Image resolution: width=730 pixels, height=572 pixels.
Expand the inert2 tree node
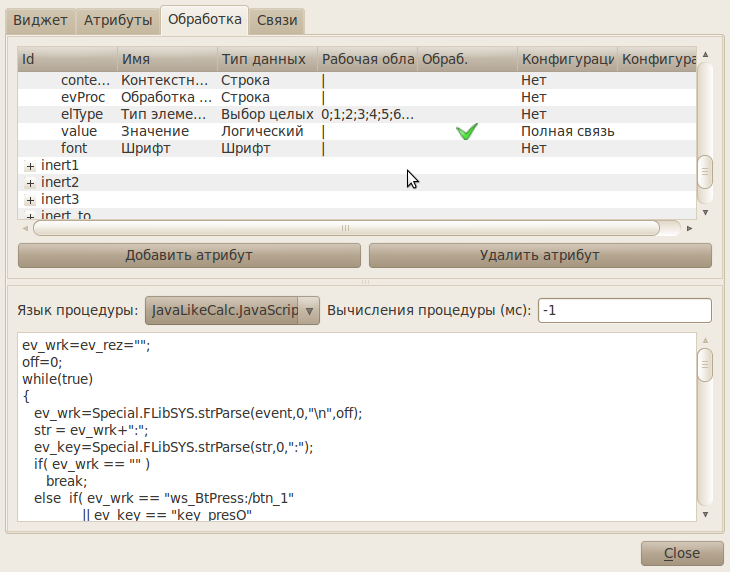tap(30, 183)
